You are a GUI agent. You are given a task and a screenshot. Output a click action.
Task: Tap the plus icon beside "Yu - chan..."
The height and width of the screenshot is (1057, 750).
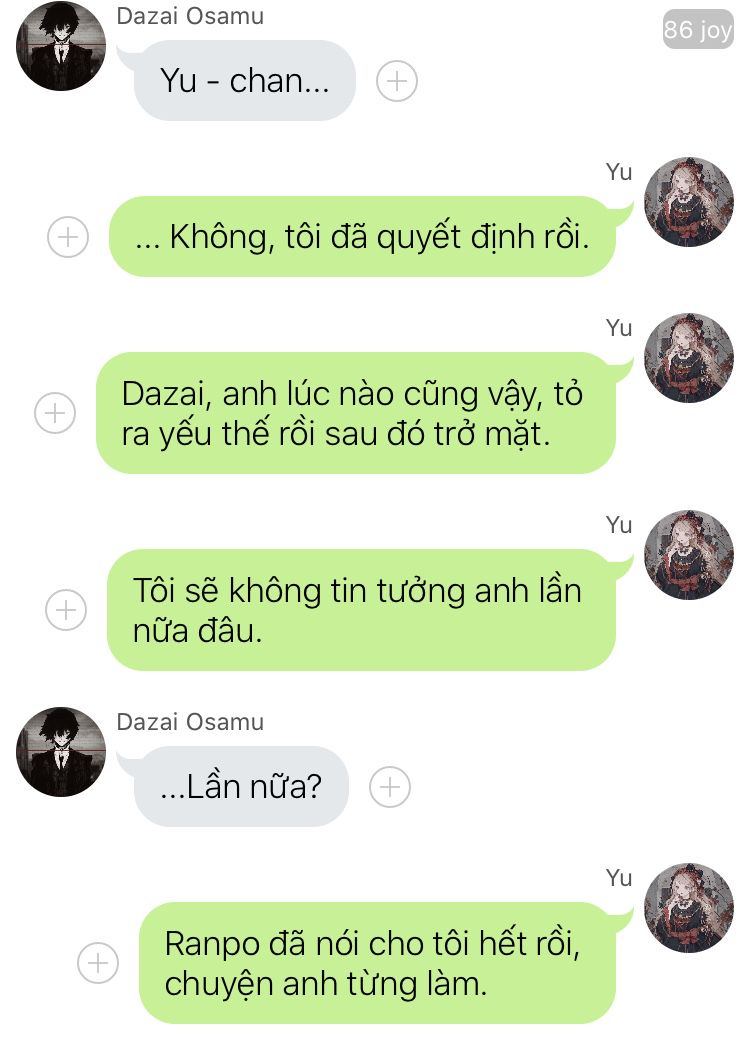point(397,81)
